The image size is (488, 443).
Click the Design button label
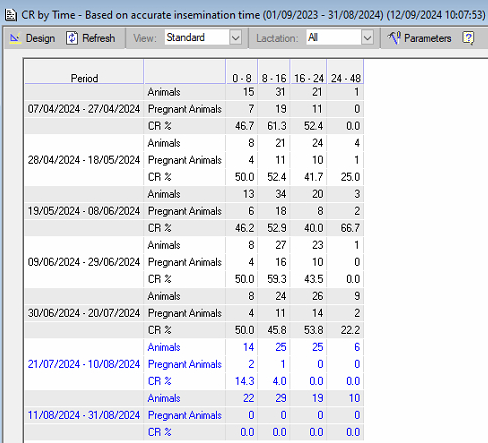40,38
